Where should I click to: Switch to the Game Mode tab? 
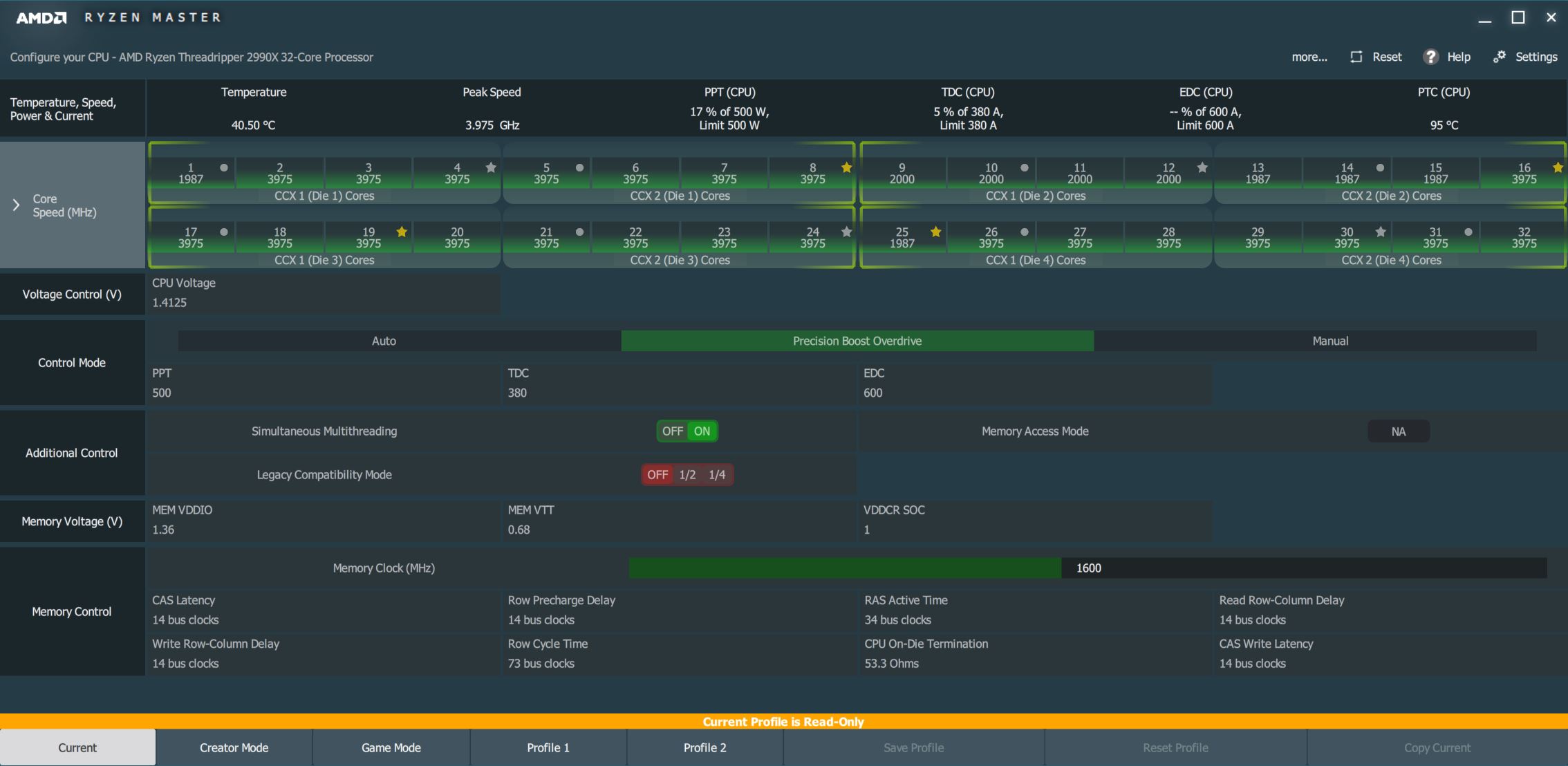tap(391, 747)
